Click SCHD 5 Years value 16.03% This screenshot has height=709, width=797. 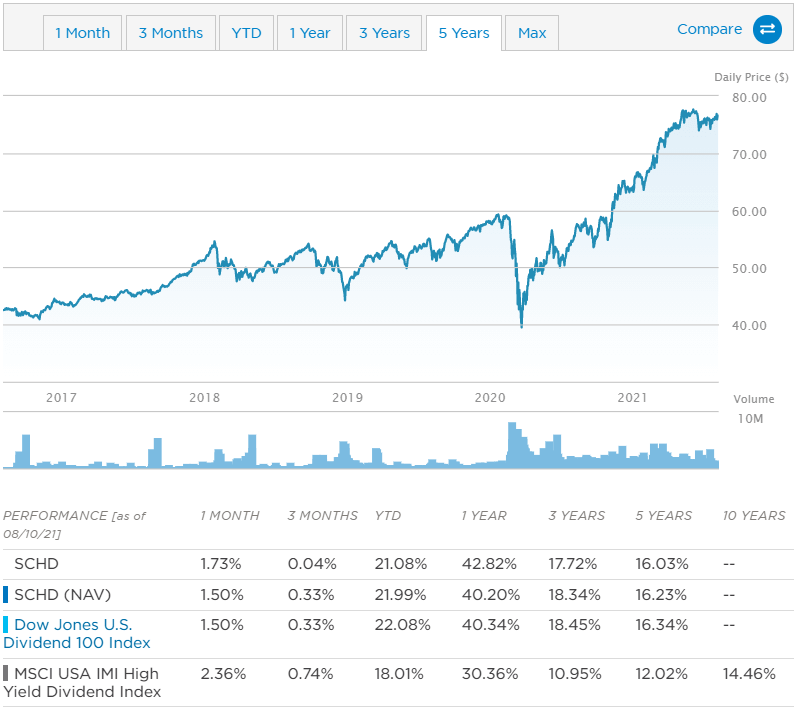point(662,564)
